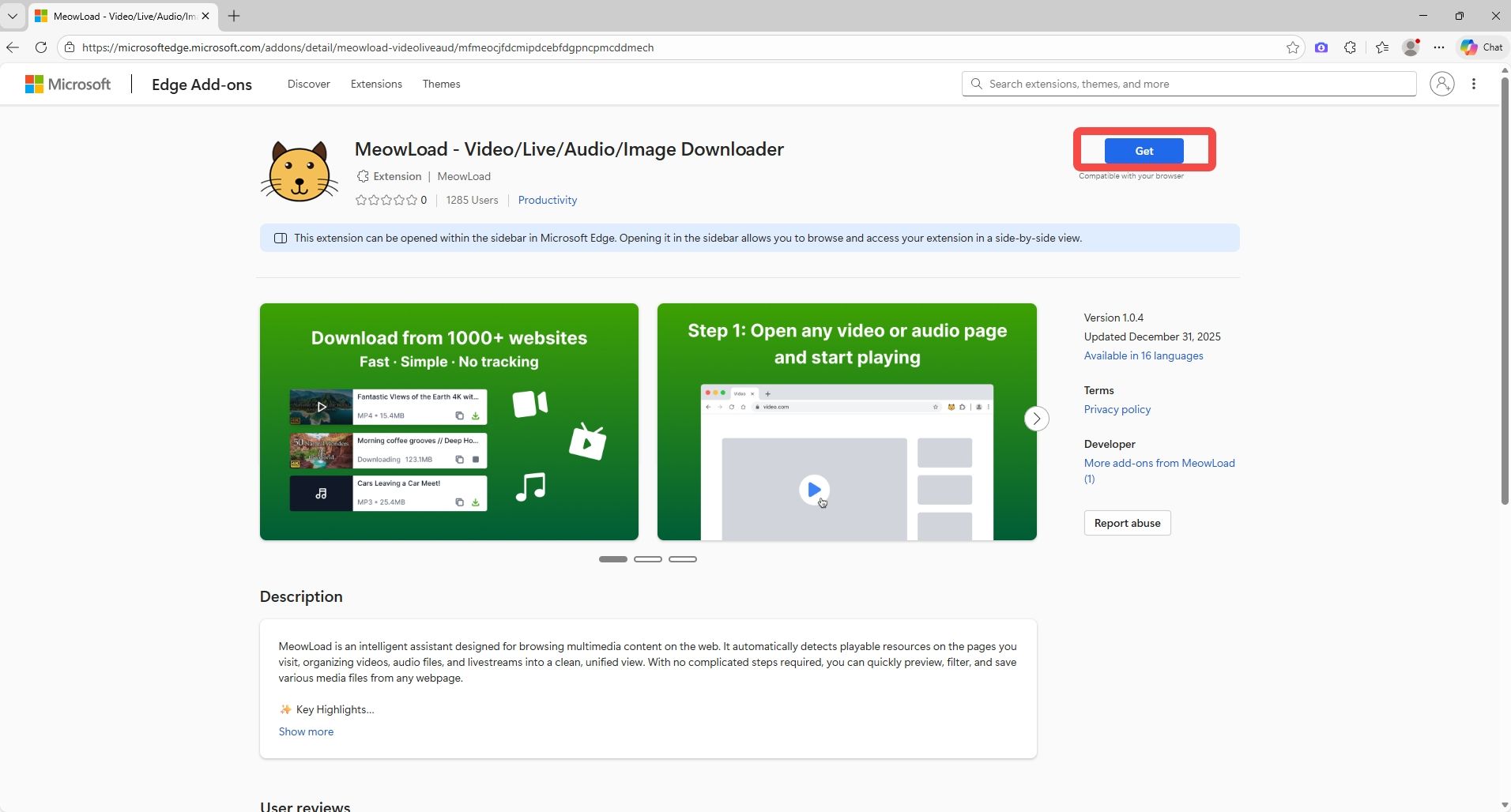Viewport: 1511px width, 812px height.
Task: Expand description with Show more
Action: coord(306,731)
